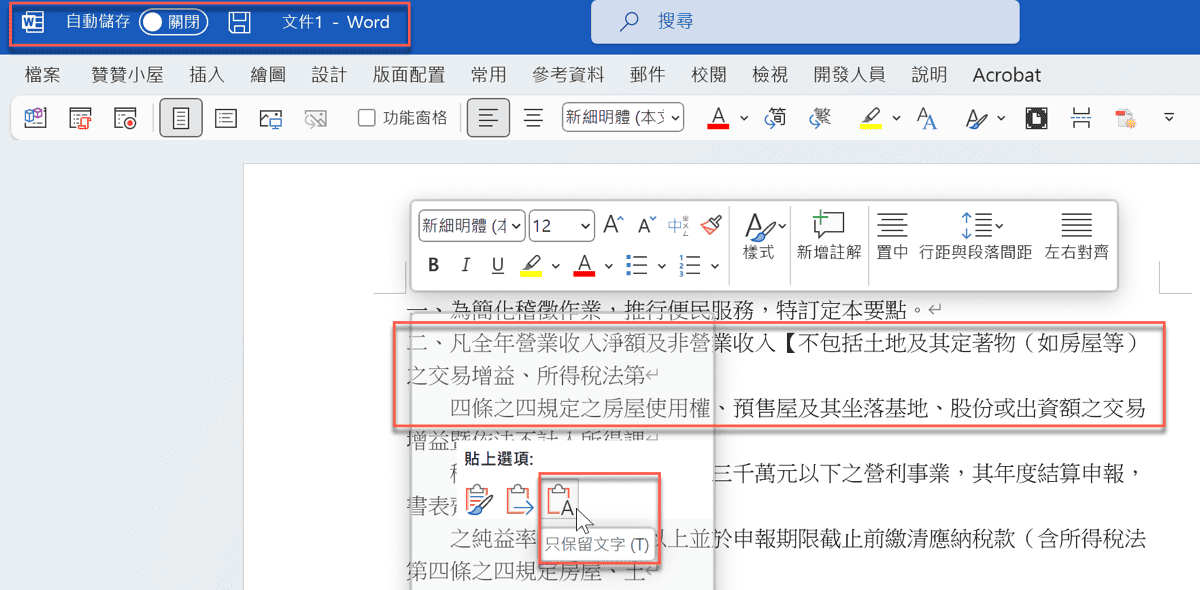Open the toolbar overflow arrow at far right
Viewport: 1200px width, 590px height.
click(x=1168, y=118)
